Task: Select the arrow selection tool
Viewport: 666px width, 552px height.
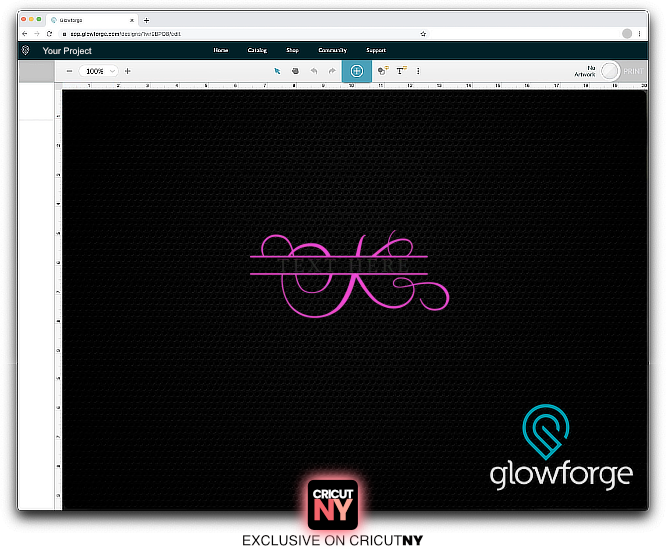Action: pos(278,71)
